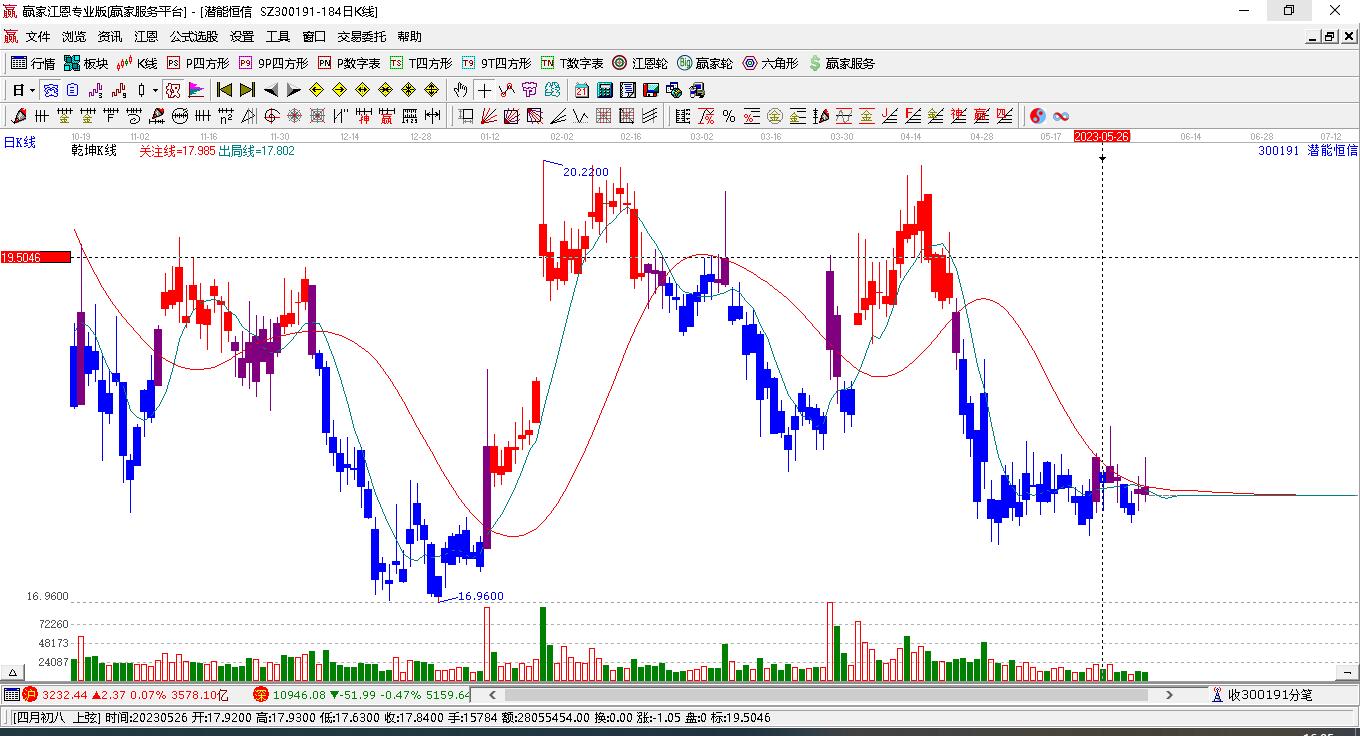Open the P四方形 tool
The image size is (1360, 736).
coord(197,63)
